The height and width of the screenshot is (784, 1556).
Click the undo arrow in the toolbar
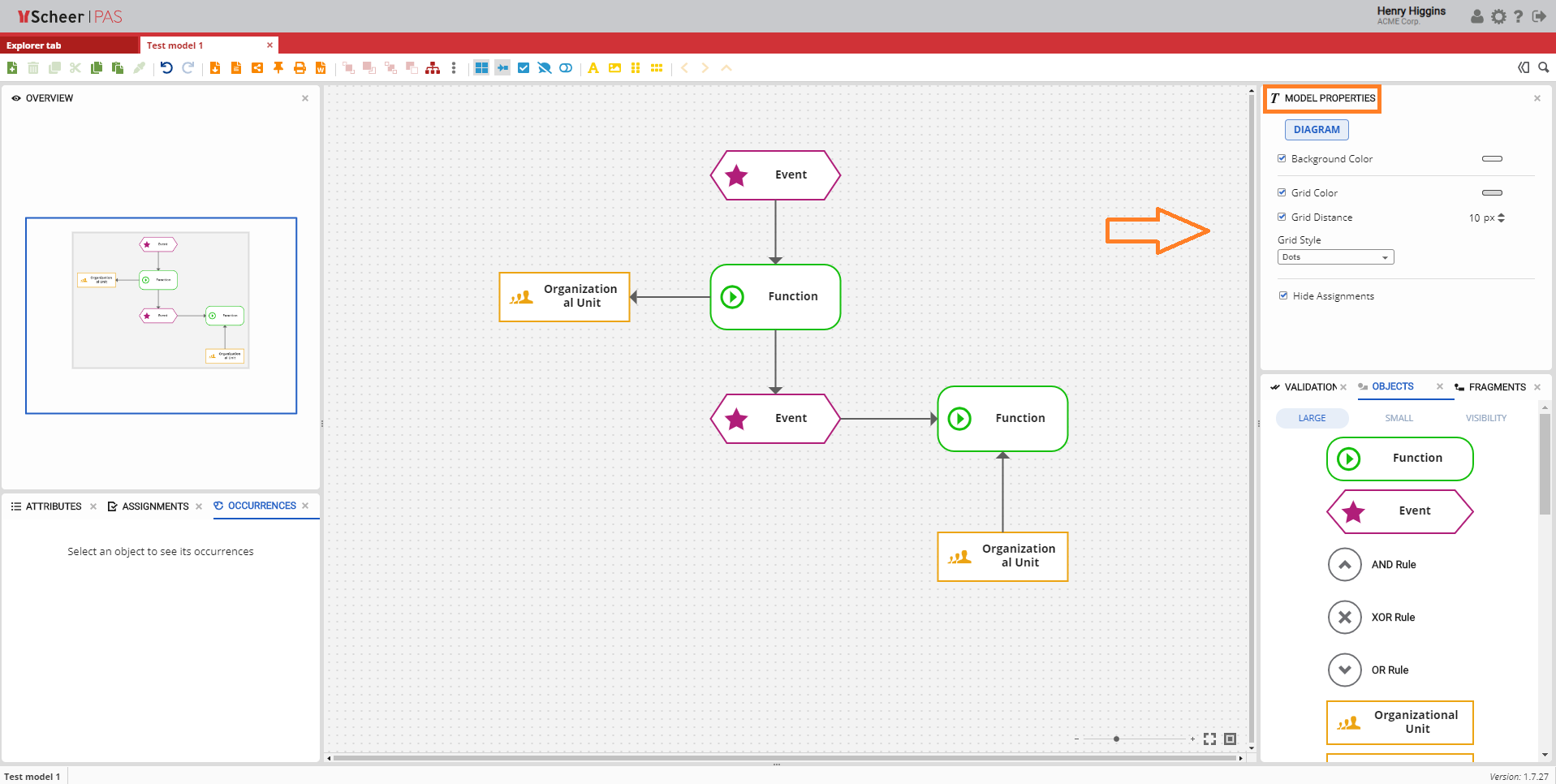pos(166,68)
